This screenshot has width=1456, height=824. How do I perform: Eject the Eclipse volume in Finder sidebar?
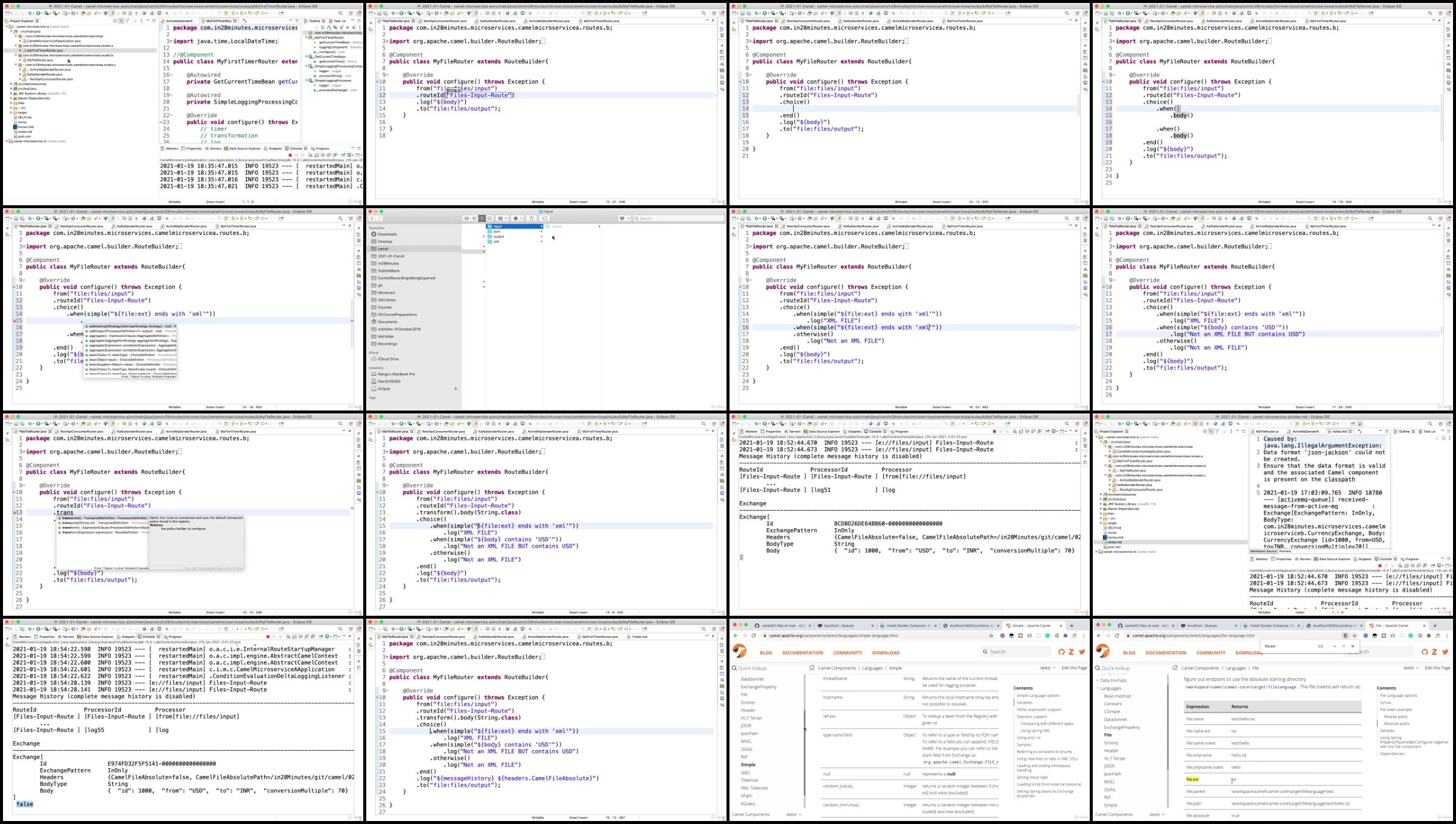[x=456, y=389]
